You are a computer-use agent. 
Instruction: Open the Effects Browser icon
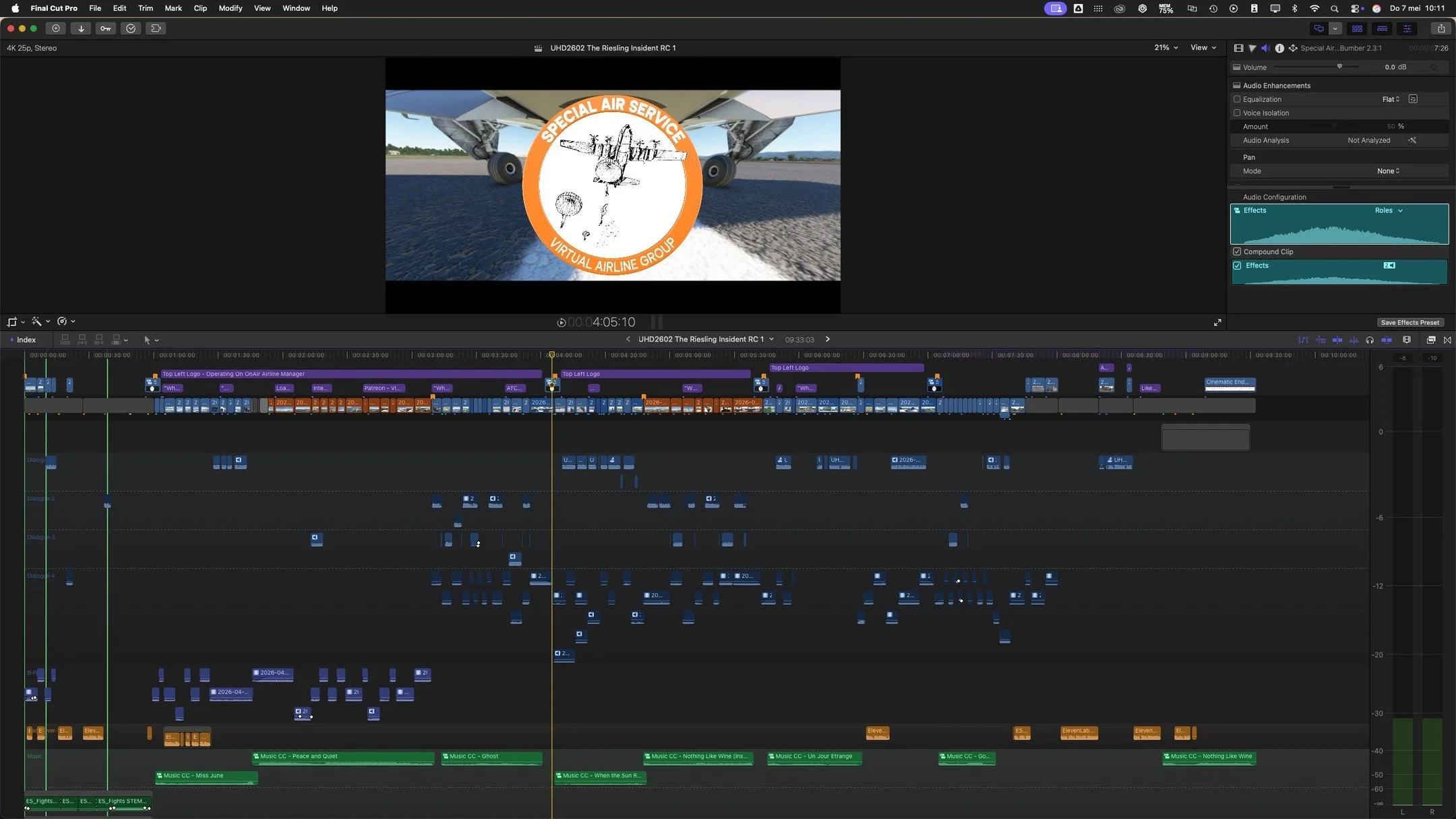click(x=1431, y=340)
